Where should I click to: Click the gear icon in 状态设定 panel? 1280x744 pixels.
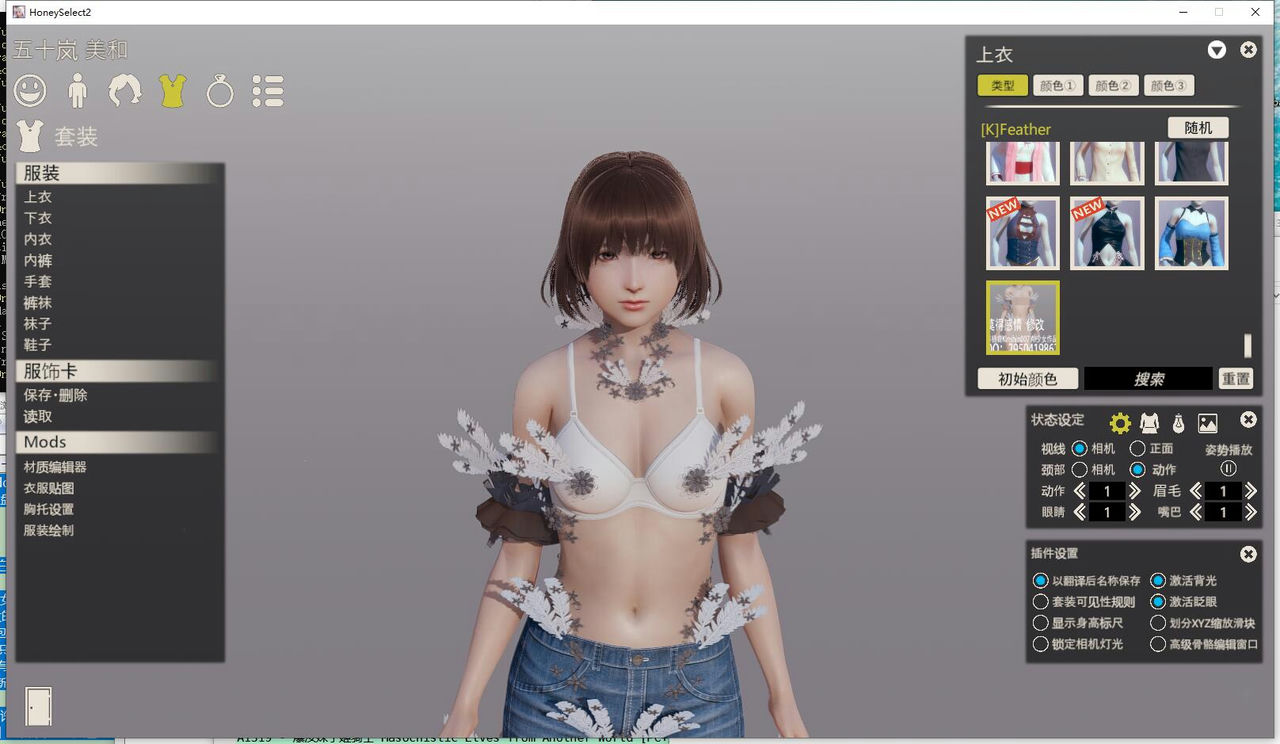[1120, 421]
